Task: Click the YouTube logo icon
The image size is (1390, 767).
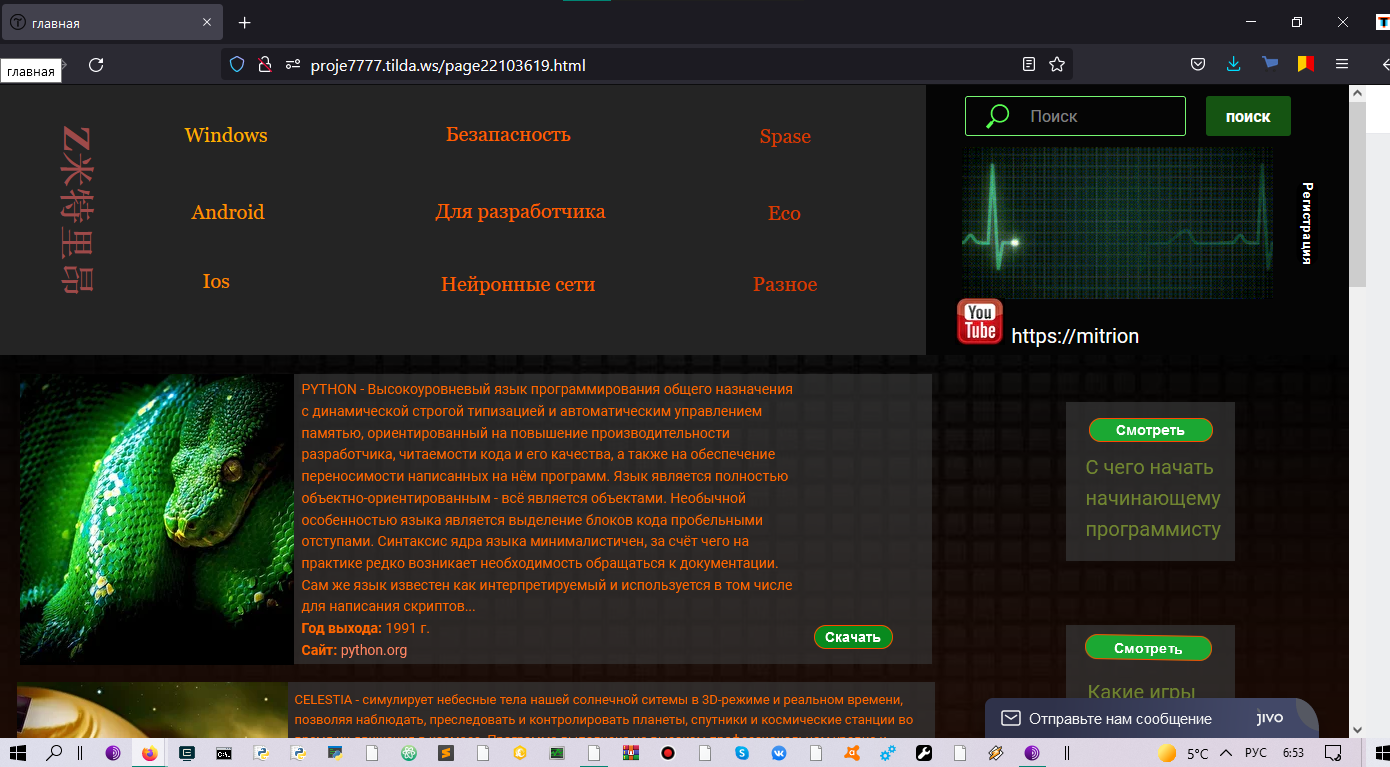Action: coord(980,321)
